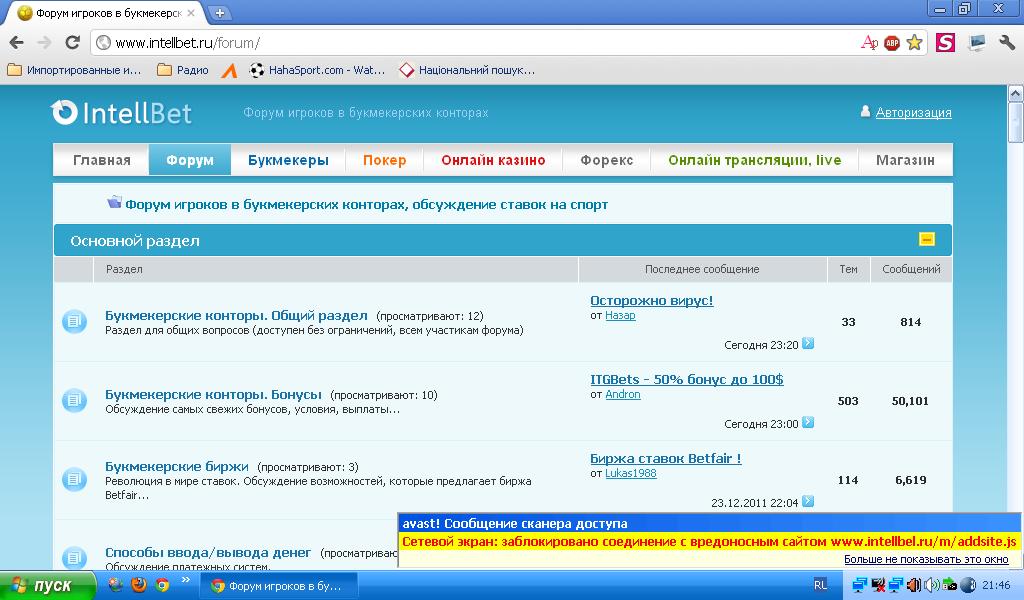Open the 'Импортированные и…' bookmarks folder
Viewport: 1024px width, 600px height.
(74, 70)
